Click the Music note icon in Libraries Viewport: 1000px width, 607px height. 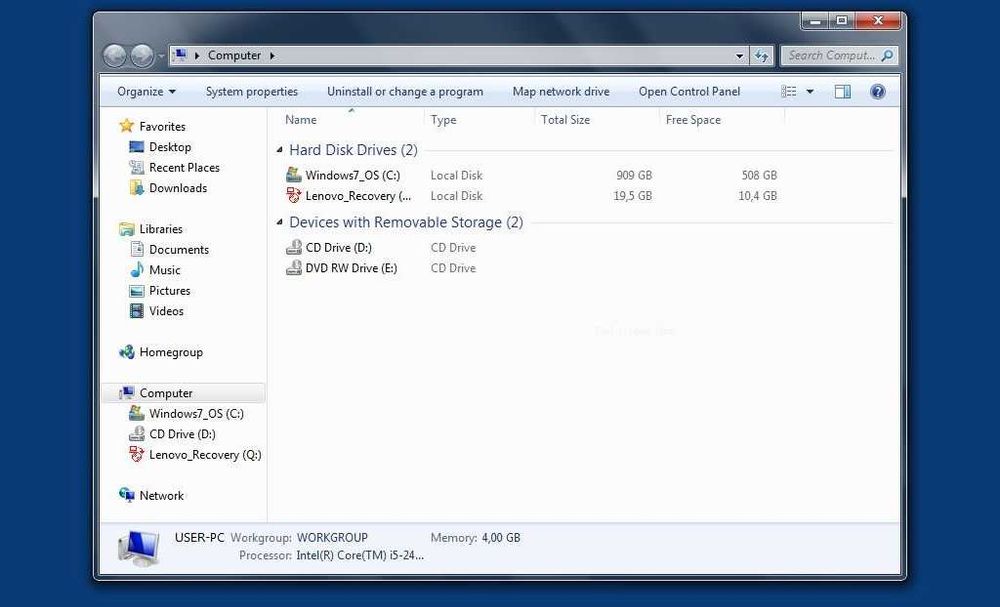pos(136,270)
